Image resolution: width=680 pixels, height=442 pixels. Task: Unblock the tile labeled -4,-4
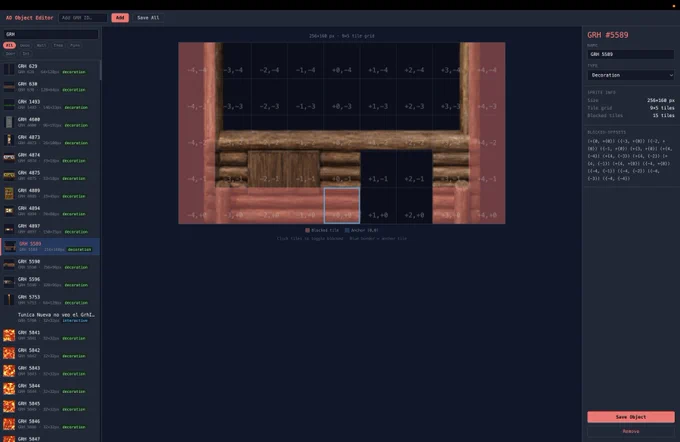pos(196,60)
